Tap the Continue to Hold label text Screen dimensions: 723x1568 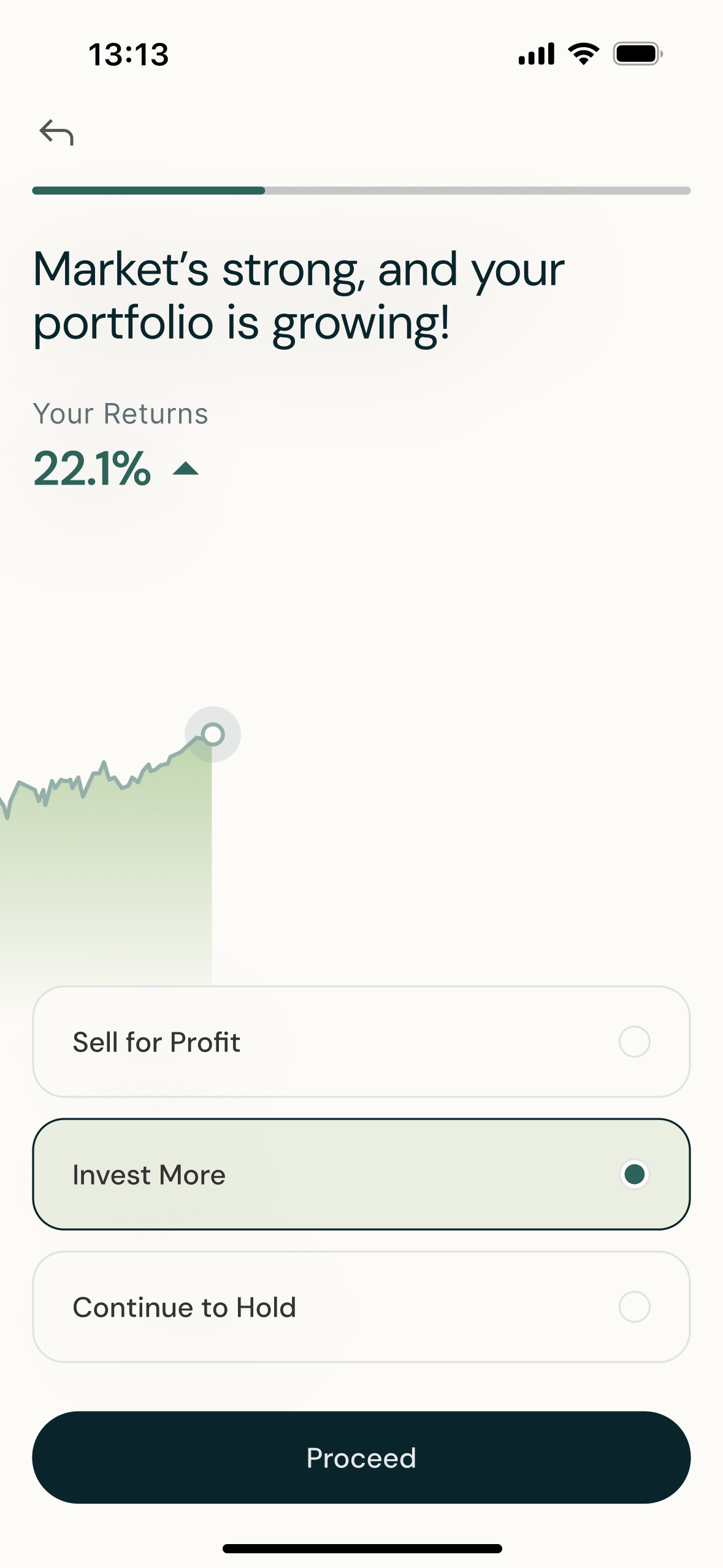pyautogui.click(x=185, y=1307)
